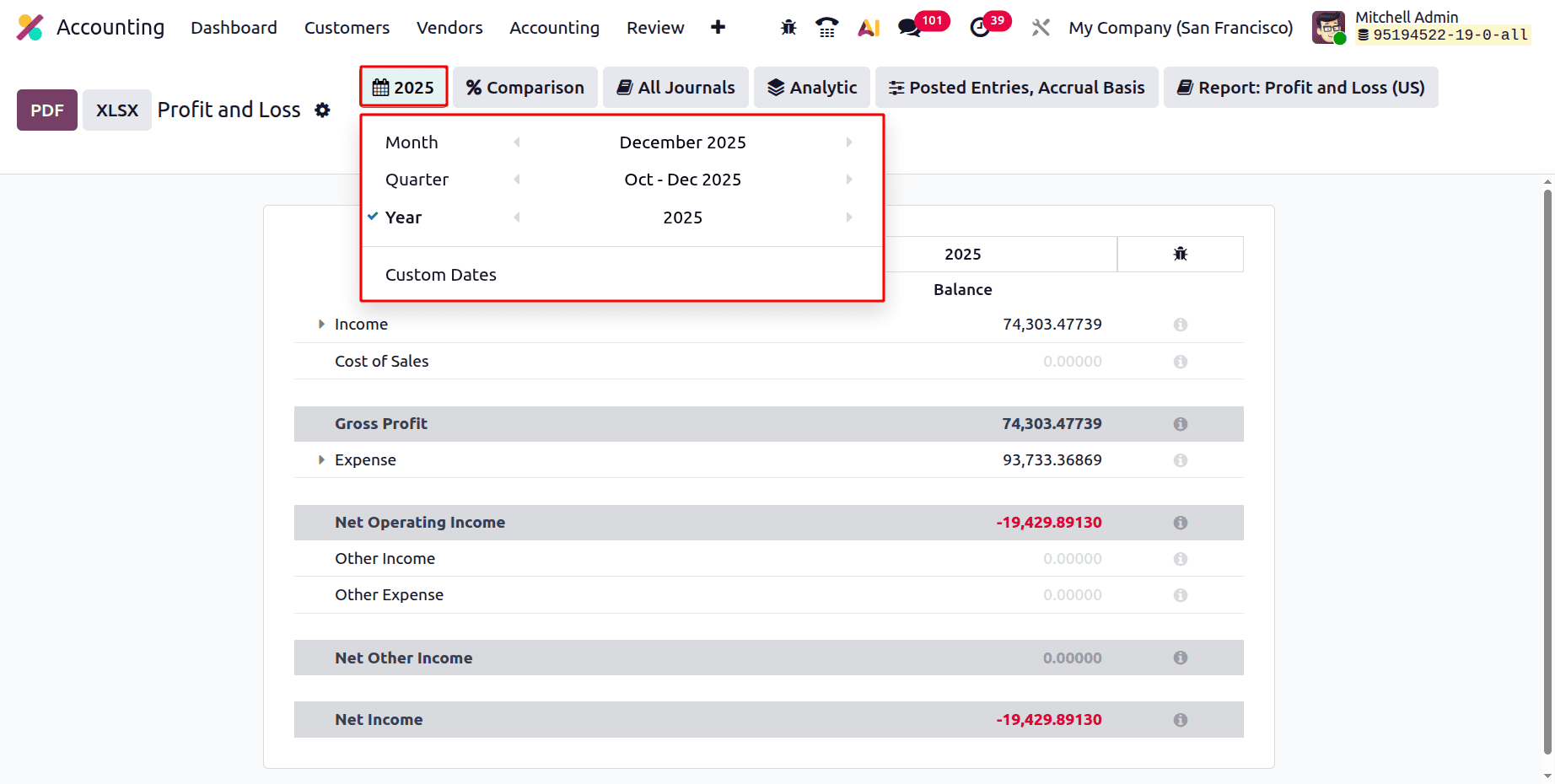Switch to the Dashboard menu
The height and width of the screenshot is (784, 1555).
point(234,27)
